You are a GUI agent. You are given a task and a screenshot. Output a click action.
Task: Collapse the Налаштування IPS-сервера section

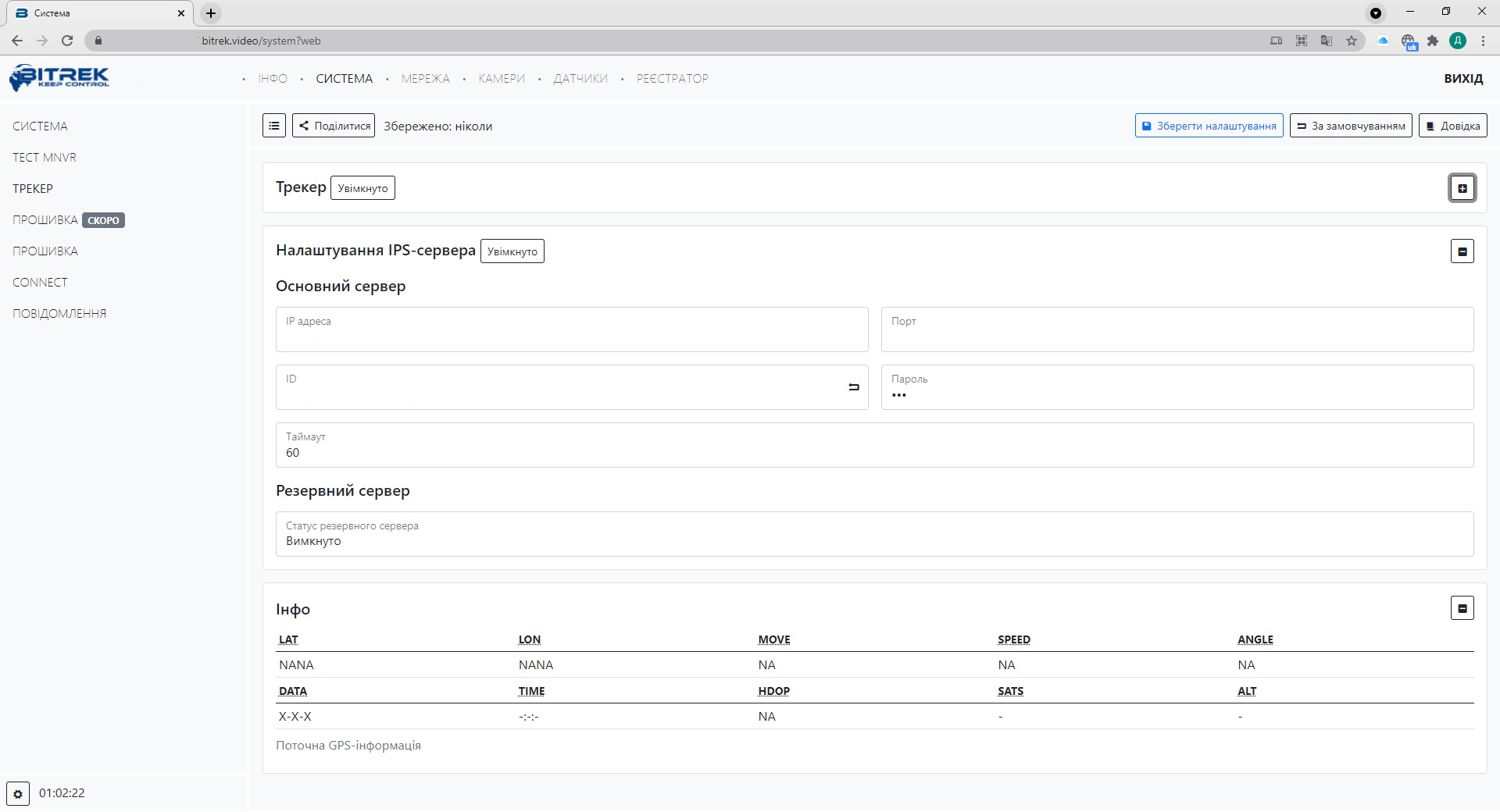1462,251
